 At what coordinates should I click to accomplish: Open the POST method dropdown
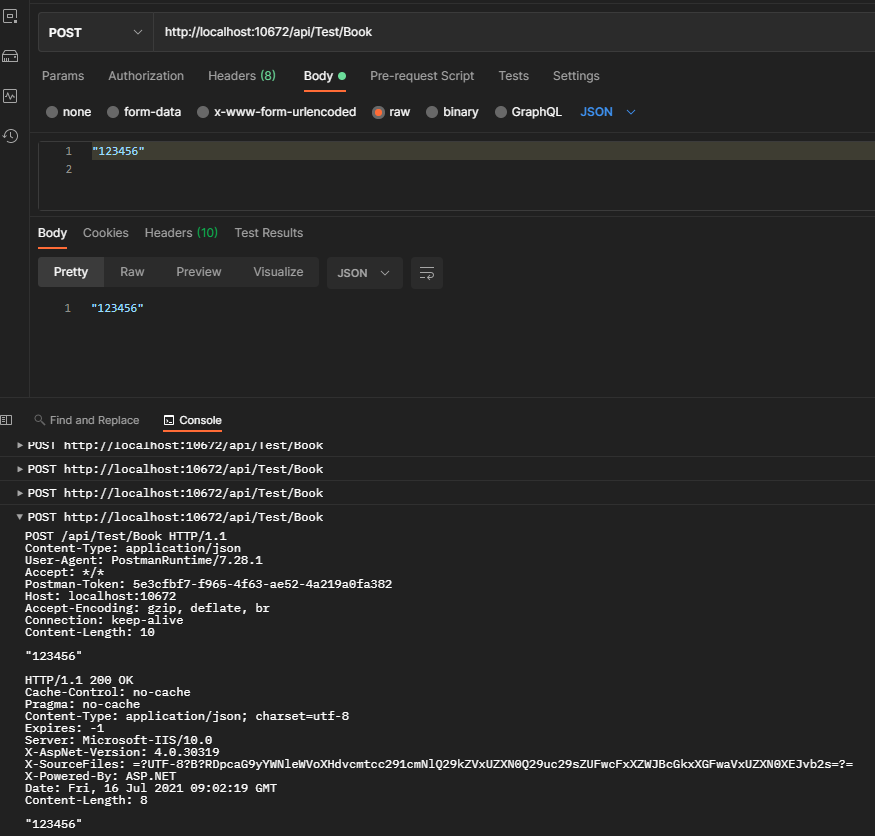[x=95, y=32]
